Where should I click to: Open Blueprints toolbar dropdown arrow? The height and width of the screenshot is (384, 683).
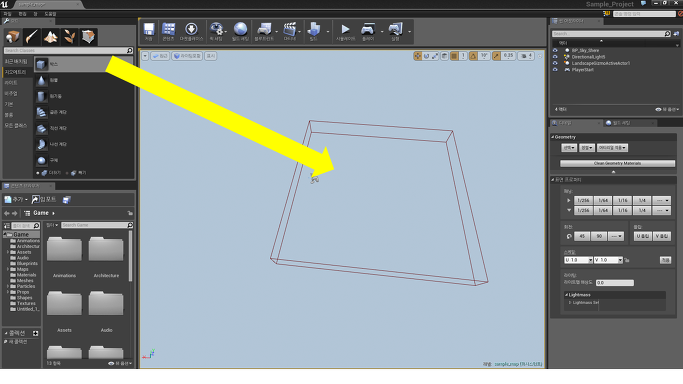click(277, 31)
